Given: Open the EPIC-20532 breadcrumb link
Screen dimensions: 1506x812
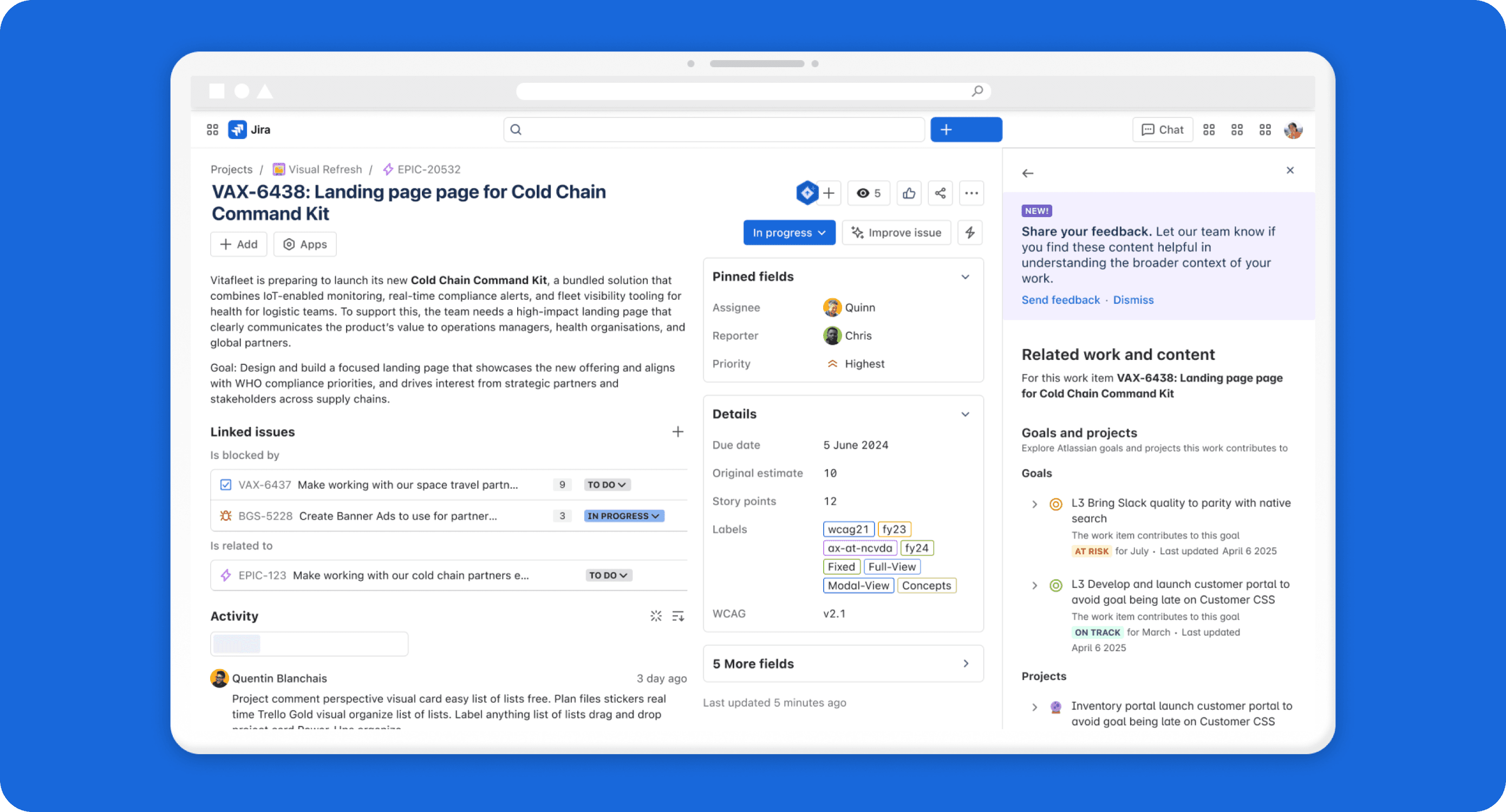Looking at the screenshot, I should coord(428,169).
